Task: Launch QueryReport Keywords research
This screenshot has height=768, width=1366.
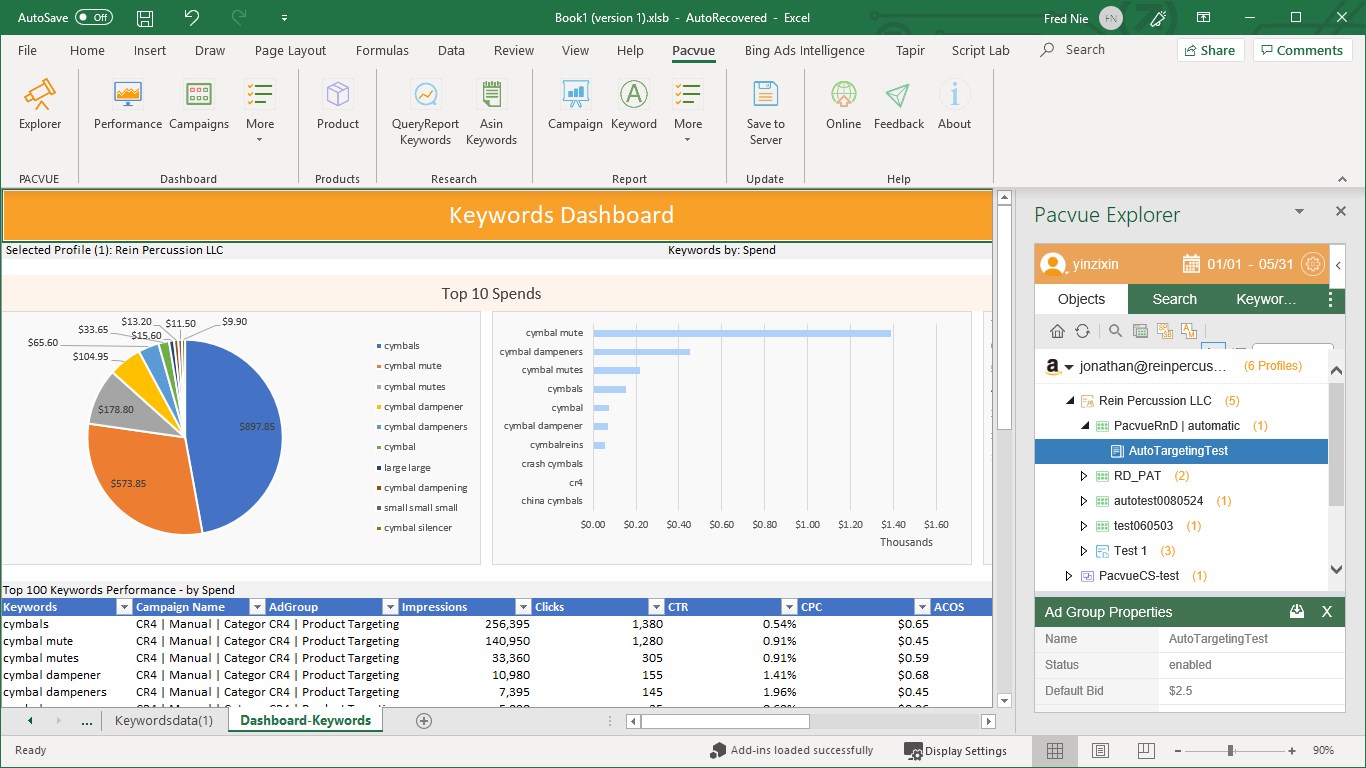Action: click(x=426, y=113)
